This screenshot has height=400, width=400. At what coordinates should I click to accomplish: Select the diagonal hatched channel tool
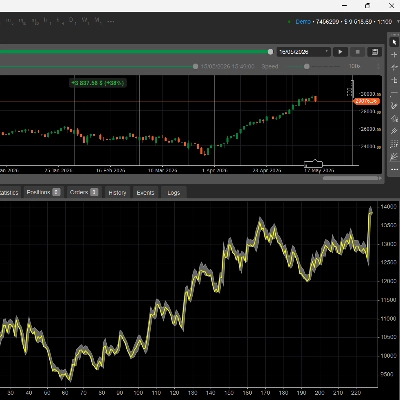click(x=394, y=131)
